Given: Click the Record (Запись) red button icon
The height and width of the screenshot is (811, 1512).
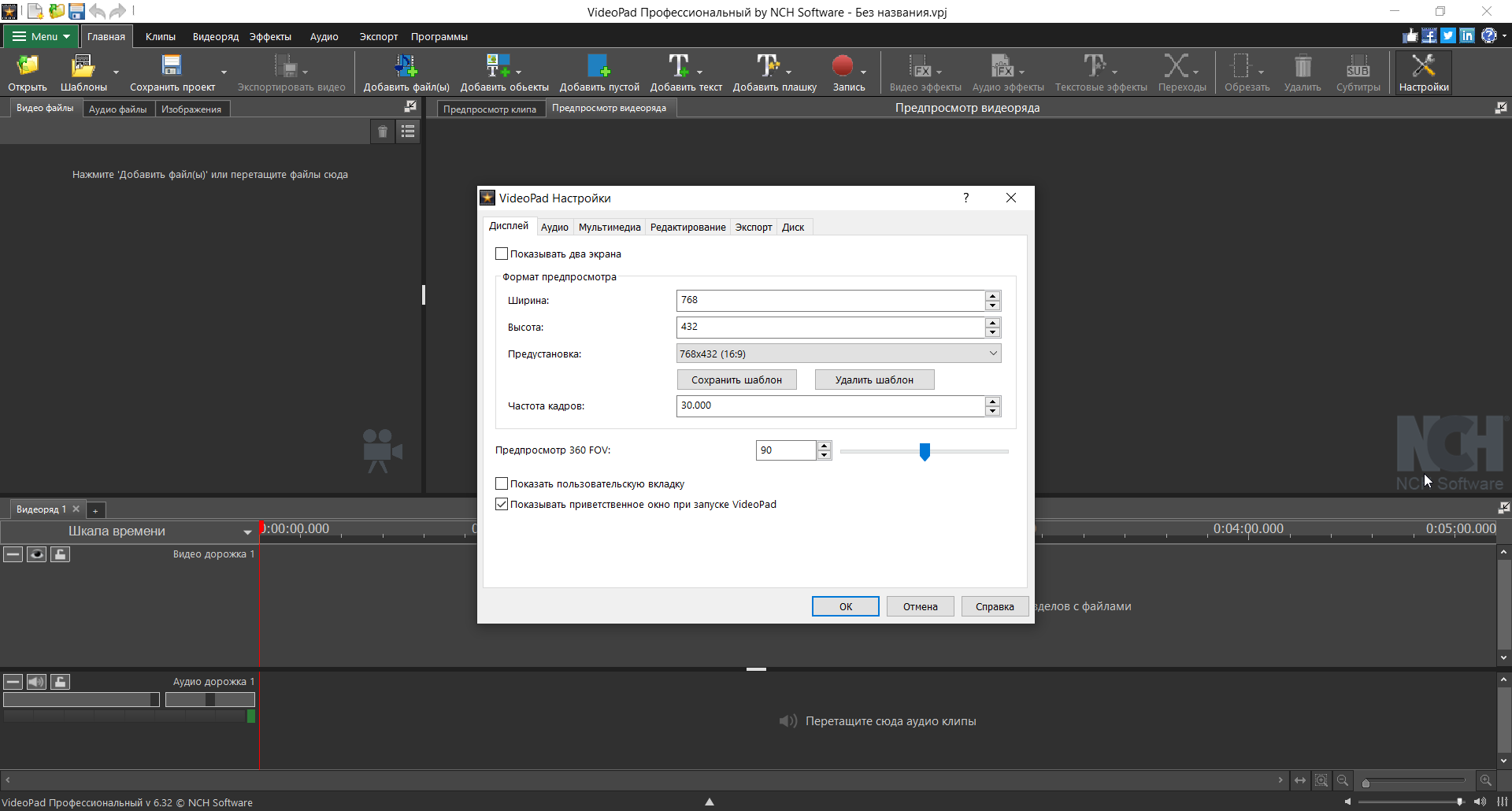Looking at the screenshot, I should coord(843,66).
